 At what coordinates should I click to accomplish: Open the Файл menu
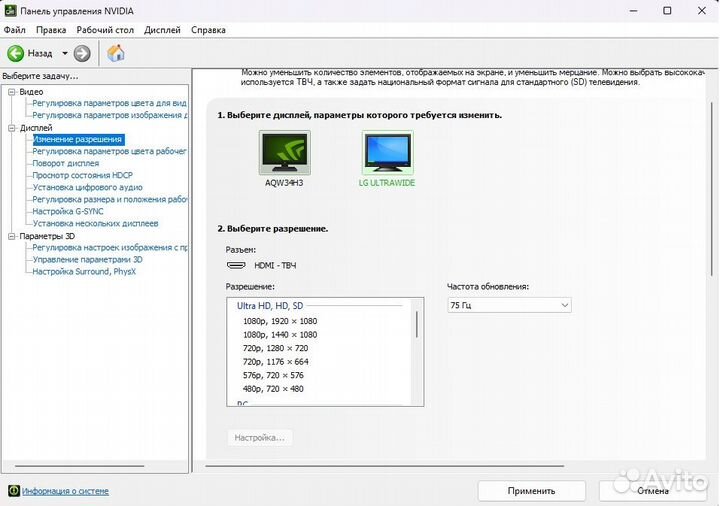(x=15, y=30)
